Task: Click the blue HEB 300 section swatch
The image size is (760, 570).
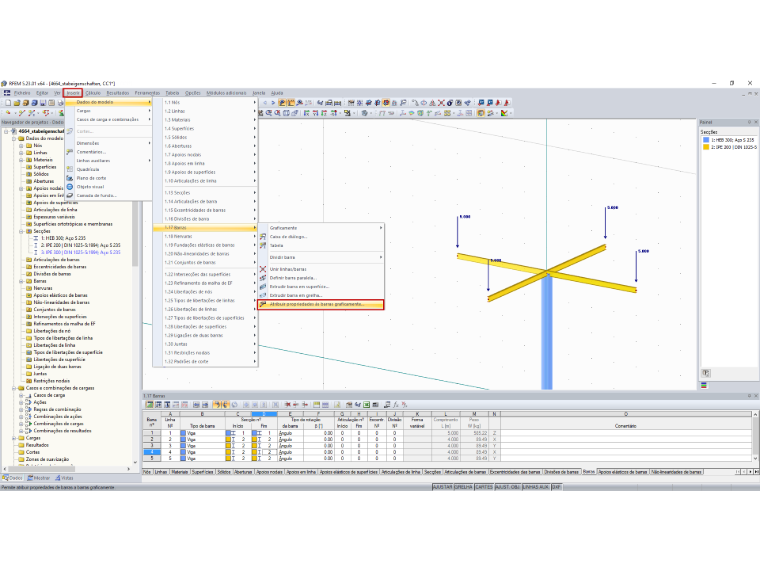Action: tap(706, 140)
